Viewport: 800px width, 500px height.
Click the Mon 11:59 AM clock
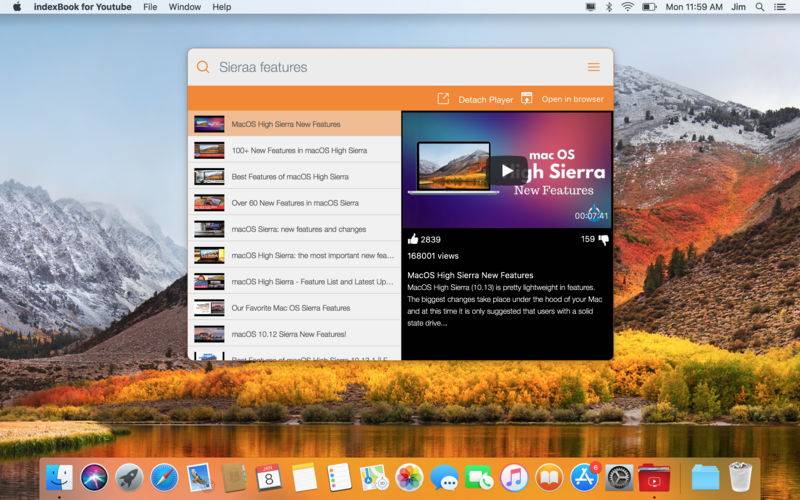click(x=694, y=7)
